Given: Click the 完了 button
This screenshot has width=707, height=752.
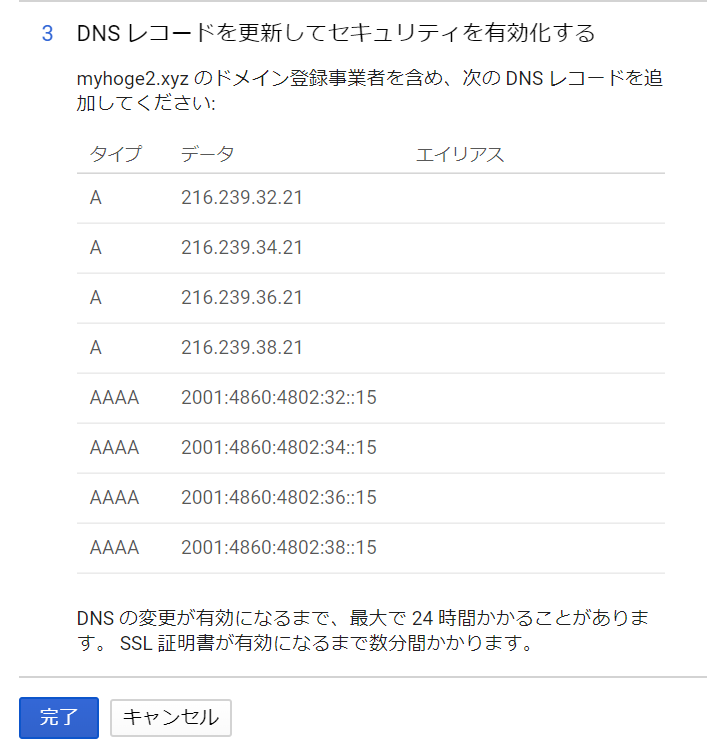Looking at the screenshot, I should (x=58, y=717).
